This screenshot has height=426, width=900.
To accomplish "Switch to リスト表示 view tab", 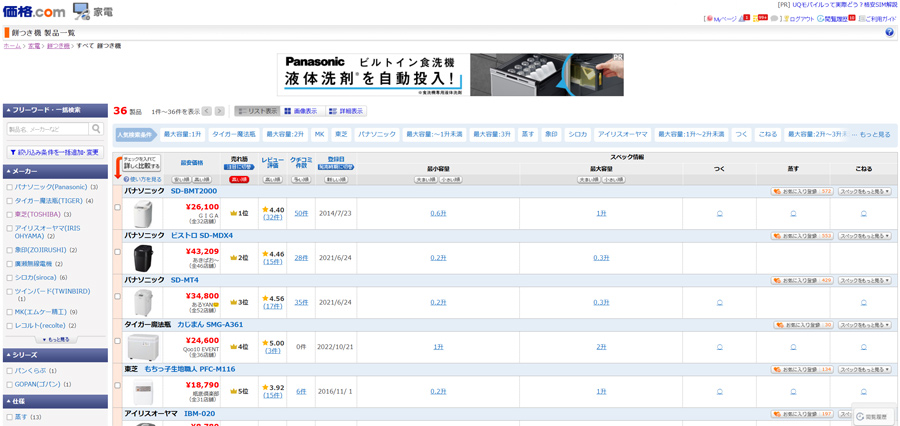I will (257, 111).
